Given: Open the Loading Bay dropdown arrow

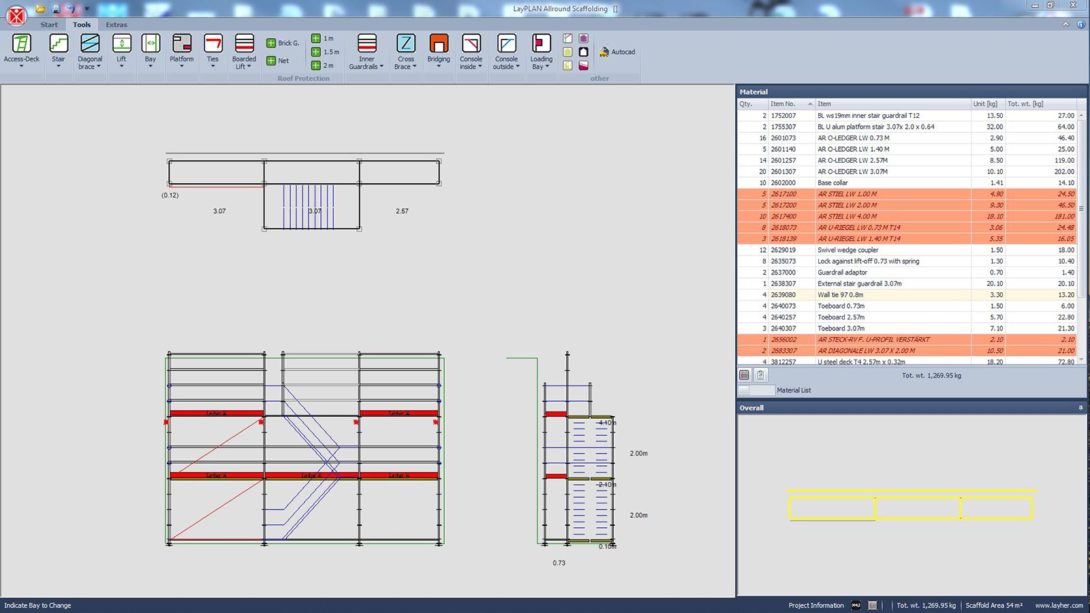Looking at the screenshot, I should pyautogui.click(x=547, y=67).
